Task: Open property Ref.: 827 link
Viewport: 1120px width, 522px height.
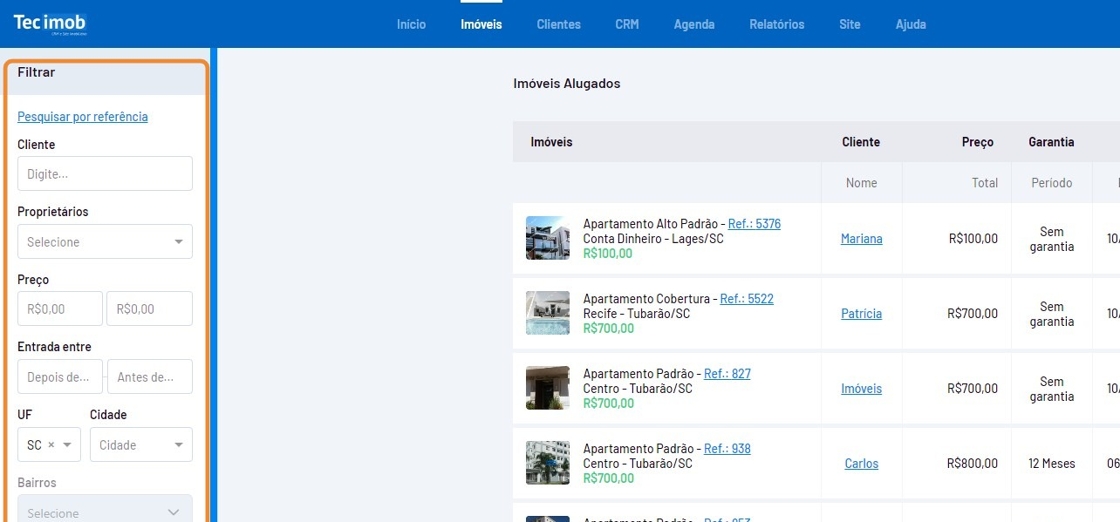Action: [x=727, y=374]
